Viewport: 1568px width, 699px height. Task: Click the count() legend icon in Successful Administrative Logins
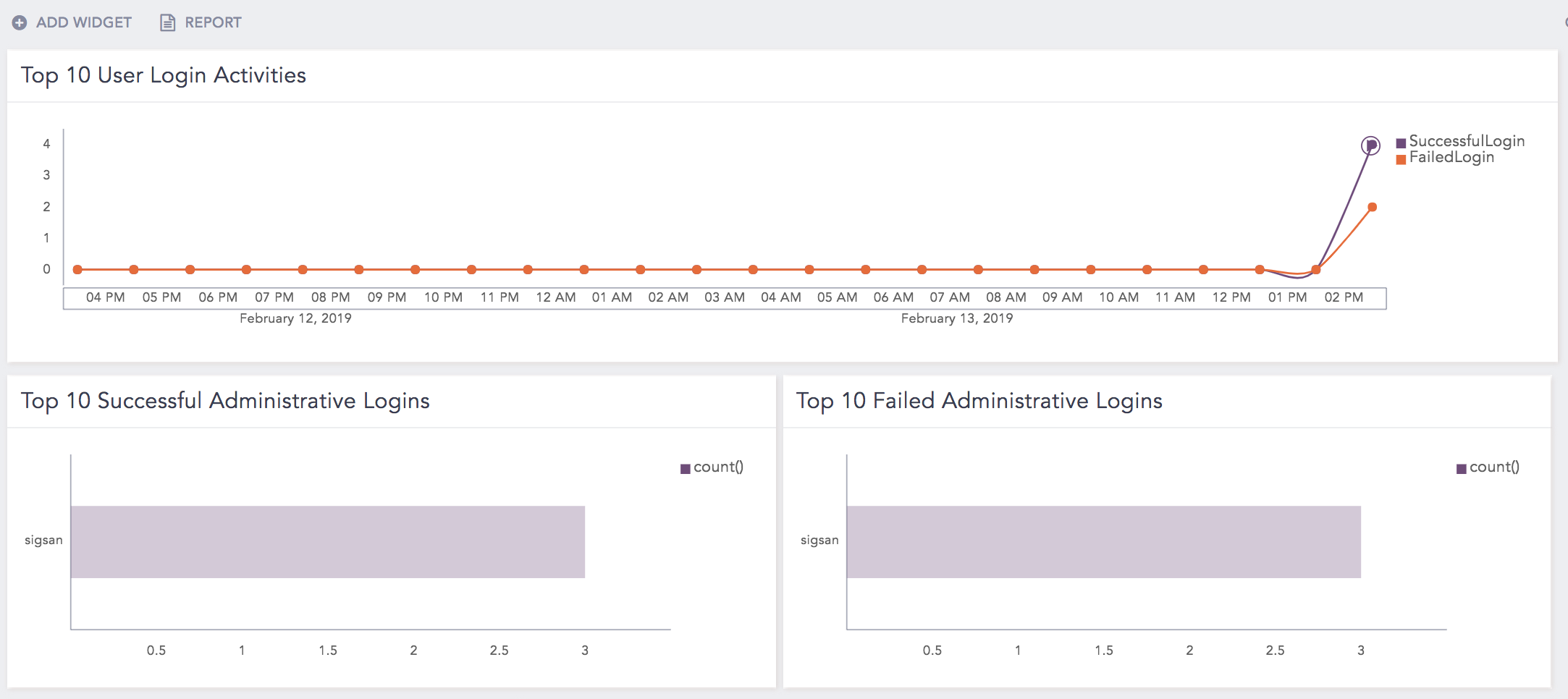click(x=685, y=467)
